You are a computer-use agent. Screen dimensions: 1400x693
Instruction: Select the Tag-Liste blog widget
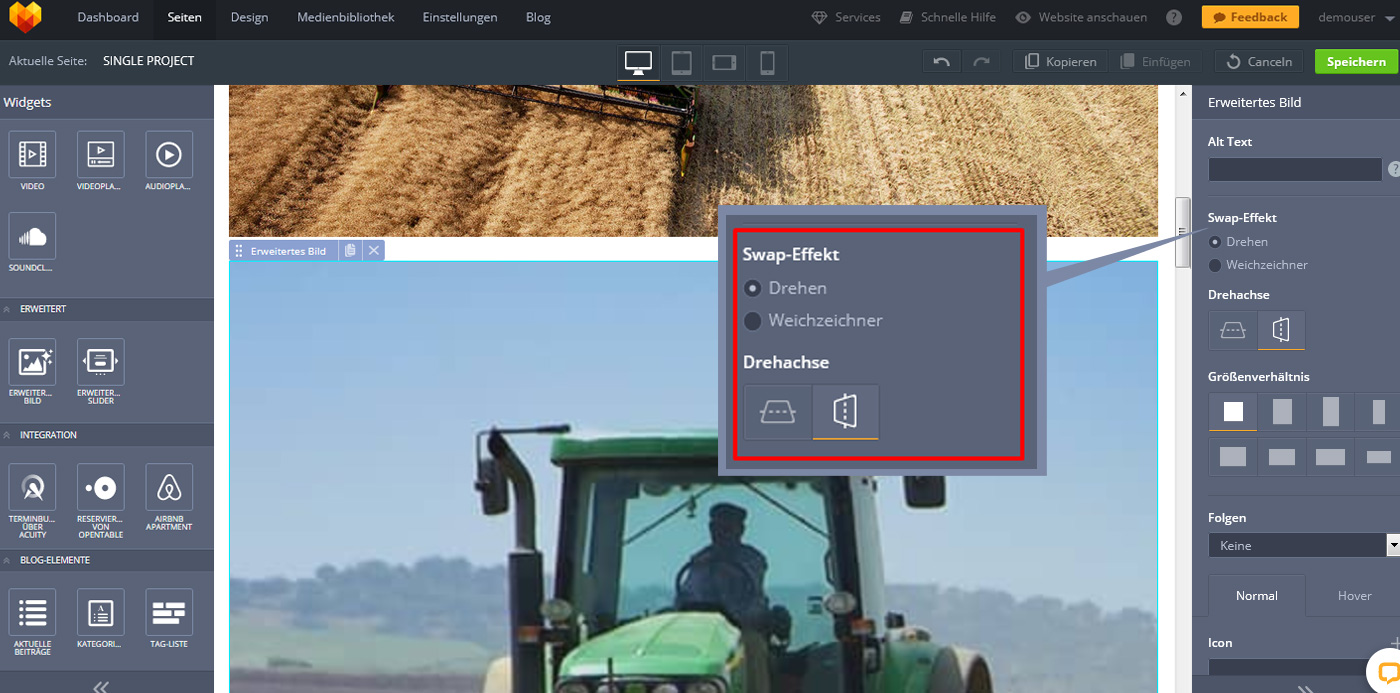(x=169, y=612)
